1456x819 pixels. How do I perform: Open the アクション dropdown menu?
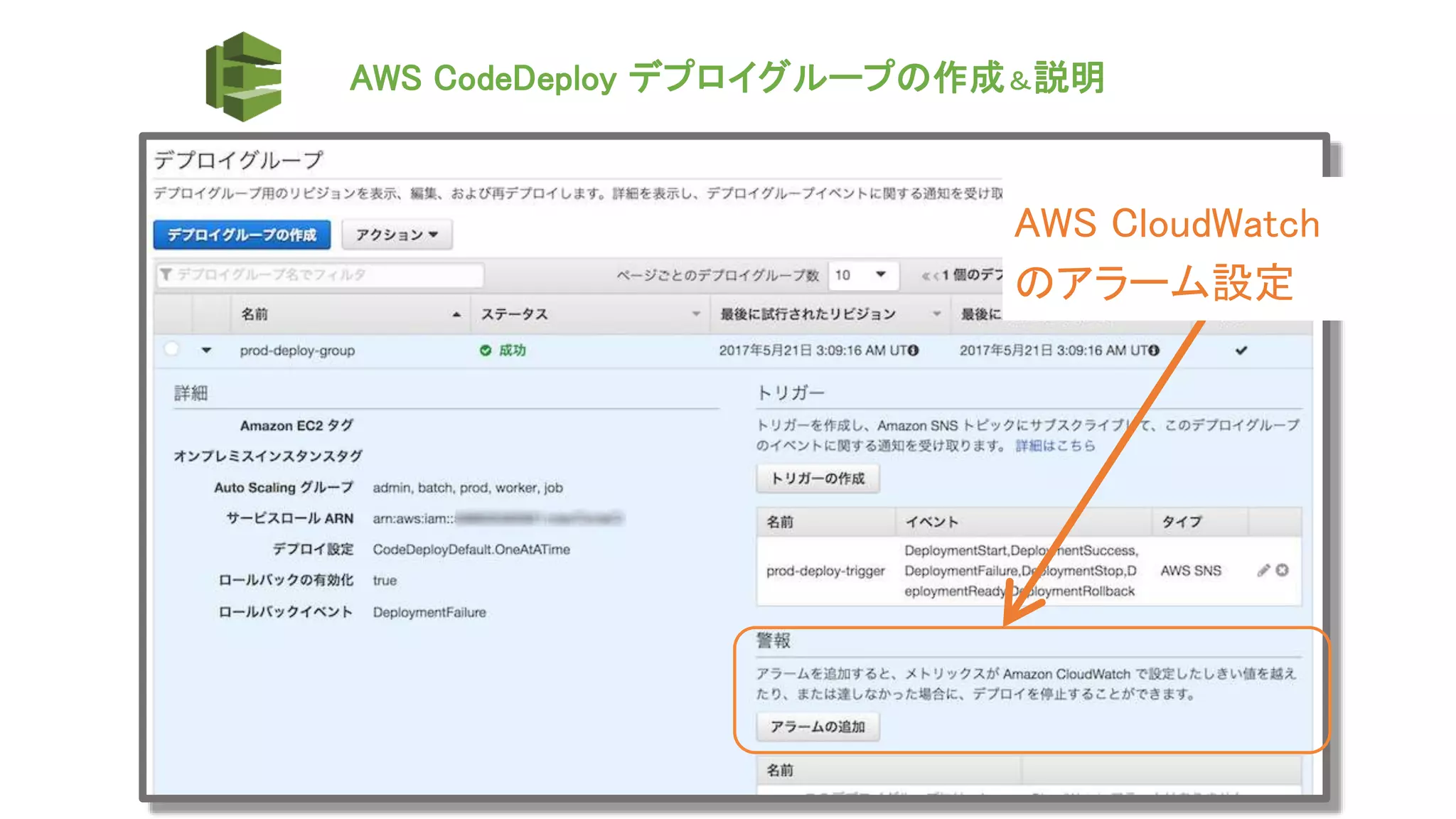pos(397,235)
